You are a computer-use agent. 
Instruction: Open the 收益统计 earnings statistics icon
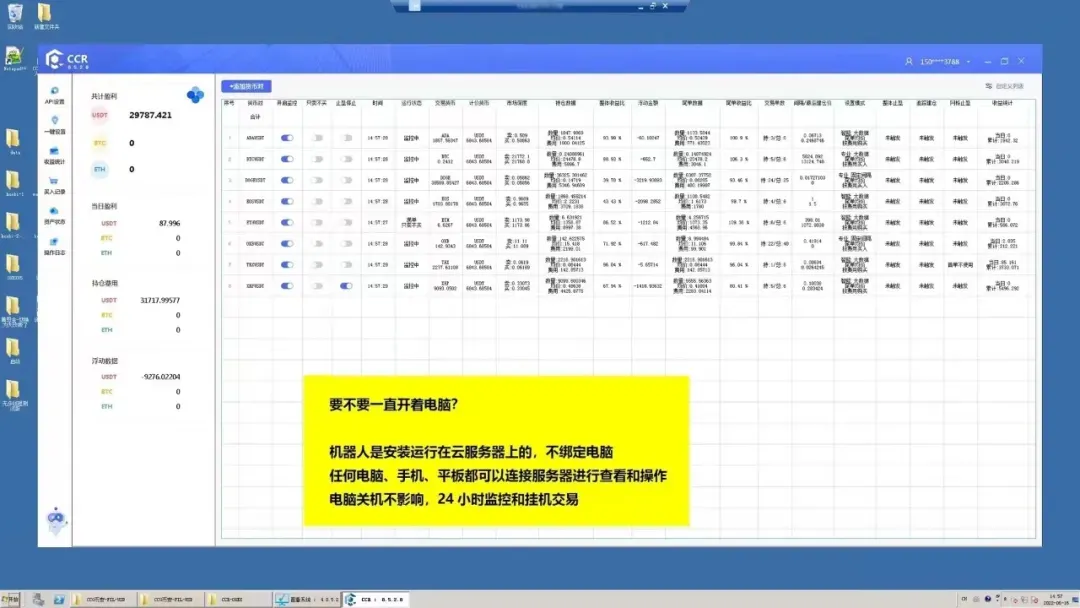pyautogui.click(x=54, y=155)
